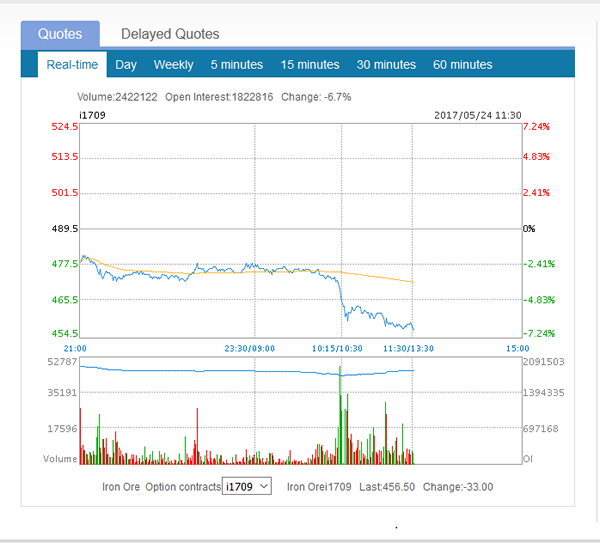The width and height of the screenshot is (600, 543).
Task: Switch to the Quotes tab
Action: pos(60,34)
